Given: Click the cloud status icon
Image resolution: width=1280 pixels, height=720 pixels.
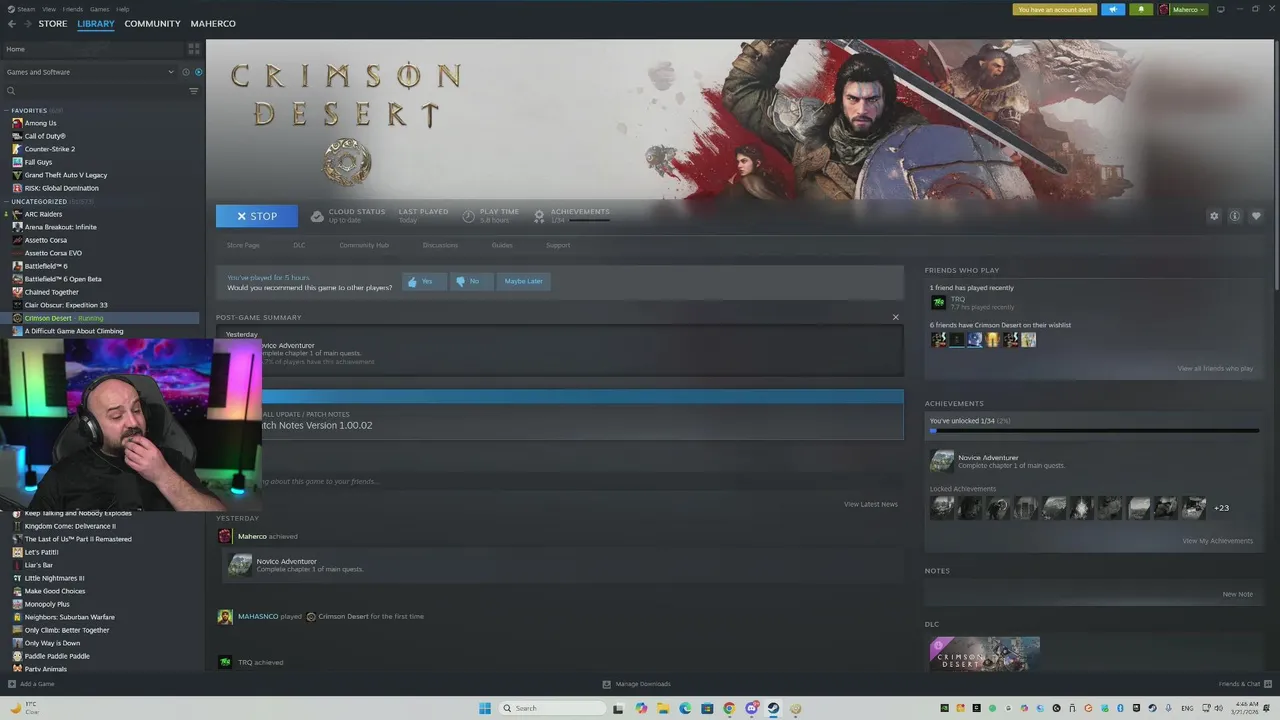Looking at the screenshot, I should pos(317,216).
